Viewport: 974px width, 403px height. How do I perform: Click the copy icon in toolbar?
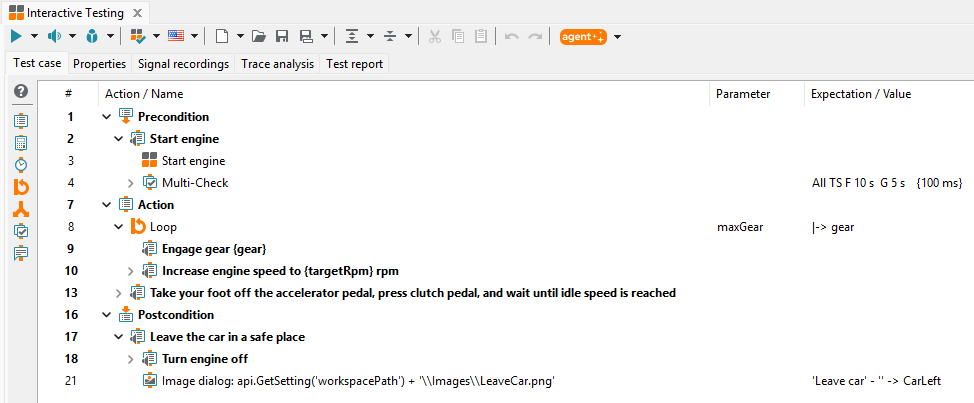pyautogui.click(x=458, y=37)
